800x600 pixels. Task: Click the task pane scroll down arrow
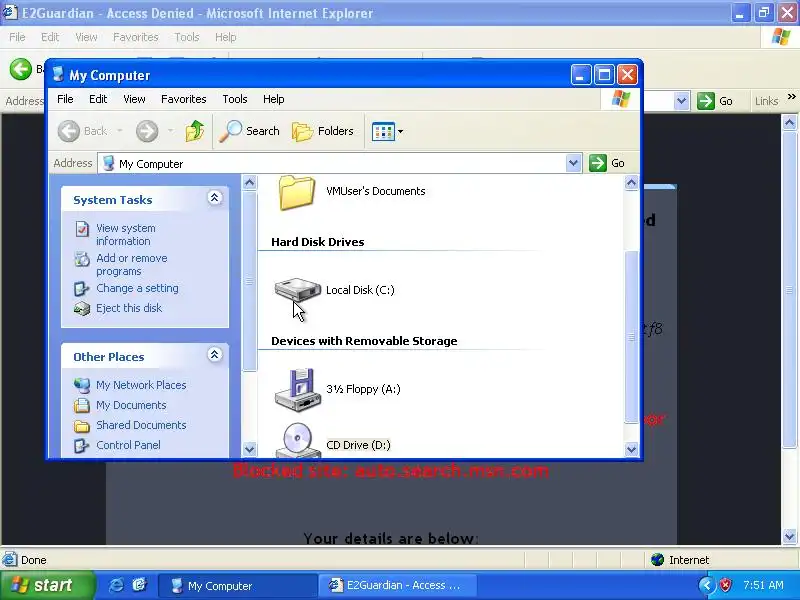click(249, 449)
